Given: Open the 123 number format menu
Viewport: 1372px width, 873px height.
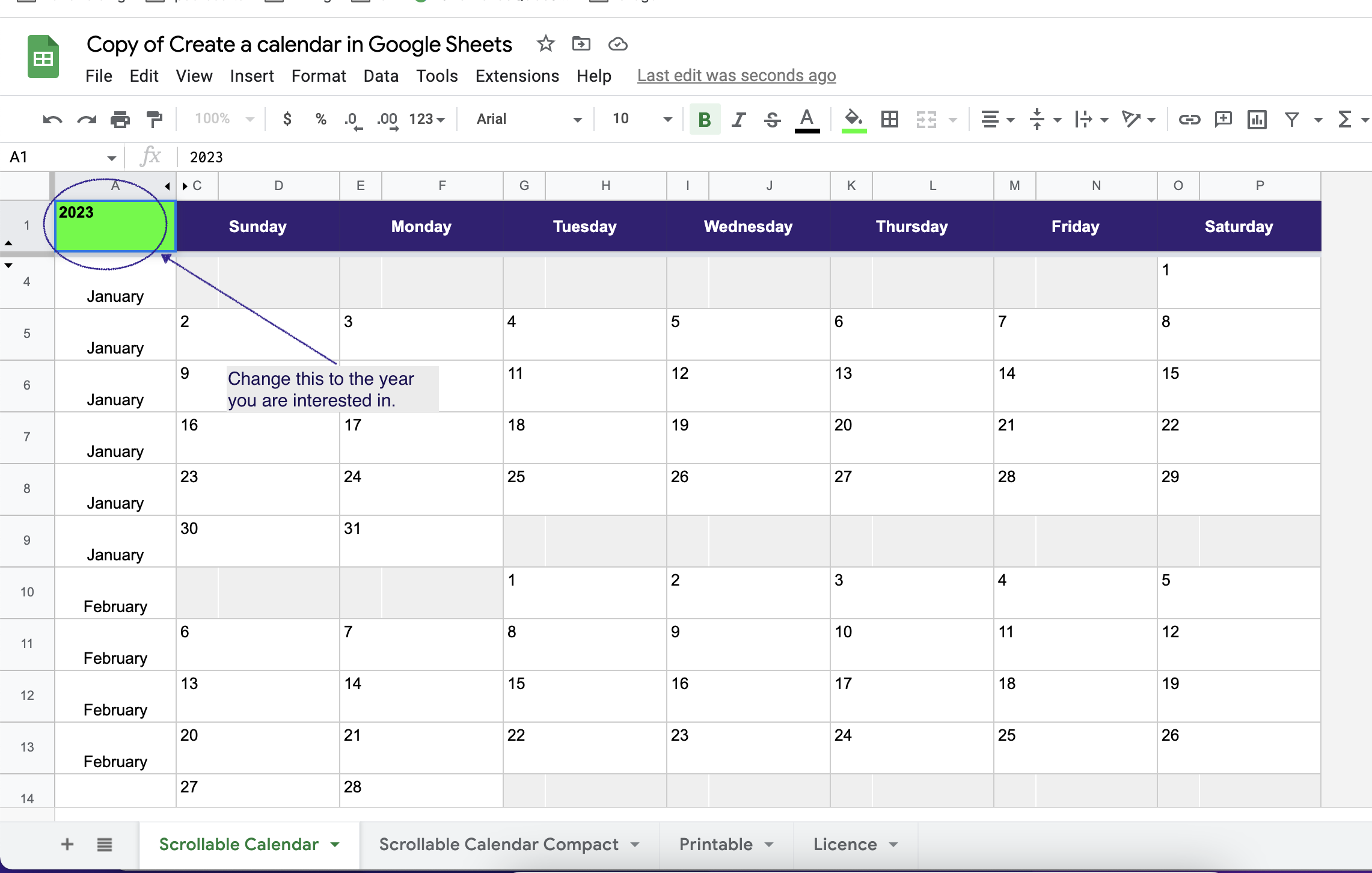Looking at the screenshot, I should pos(426,119).
